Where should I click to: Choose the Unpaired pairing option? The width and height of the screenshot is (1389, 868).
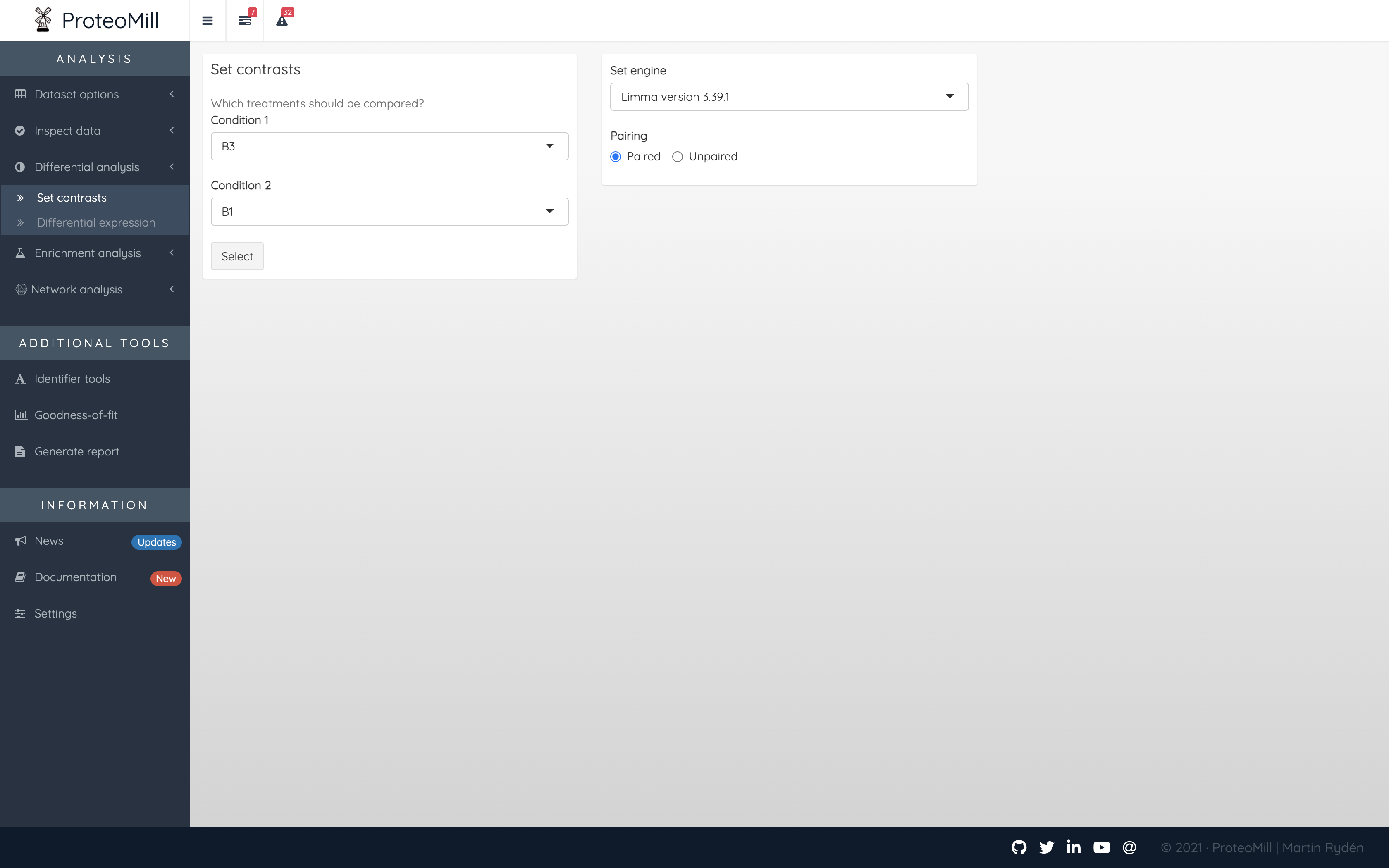(677, 157)
